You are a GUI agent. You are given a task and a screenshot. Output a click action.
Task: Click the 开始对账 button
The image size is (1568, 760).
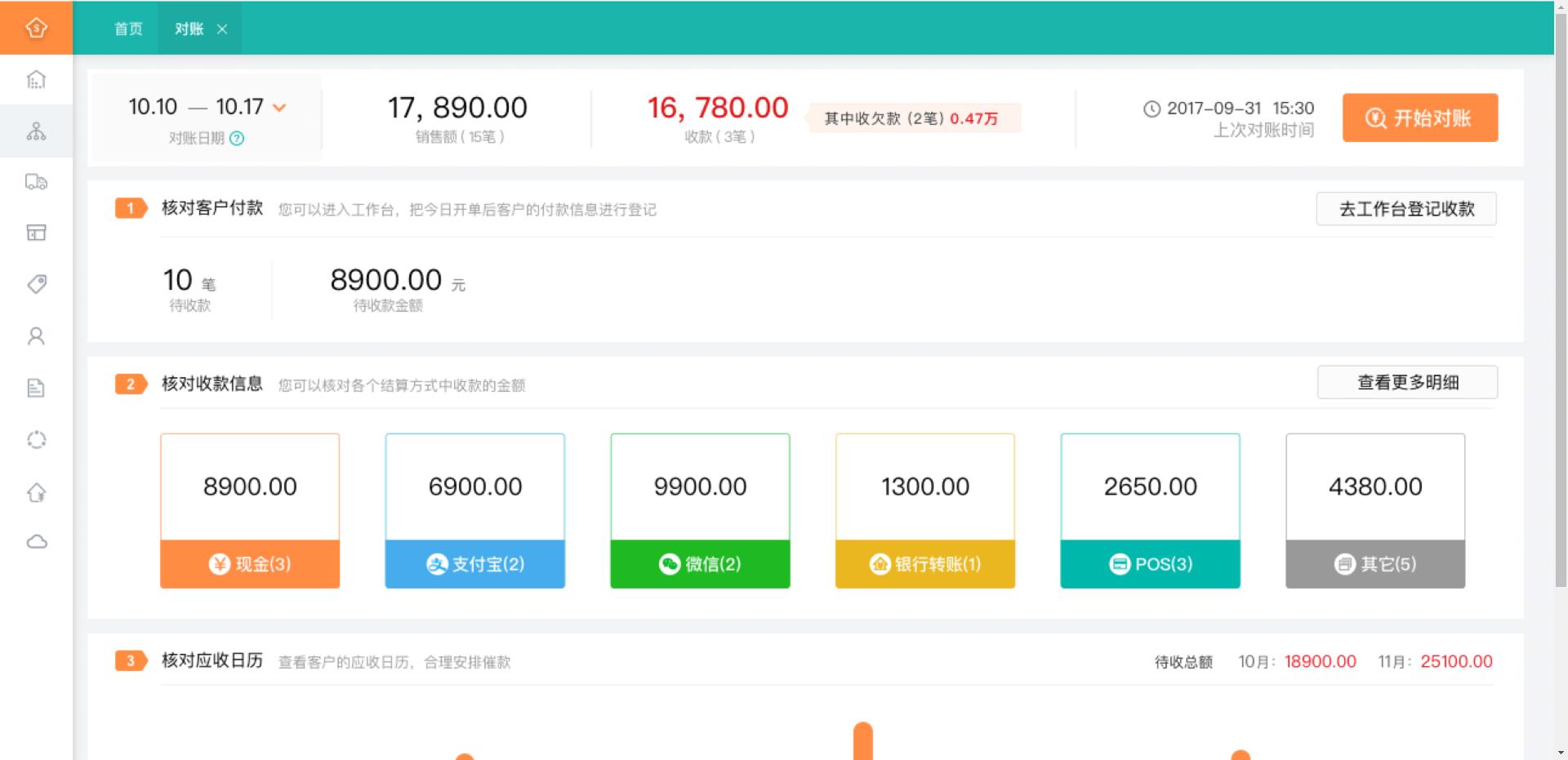click(x=1419, y=118)
